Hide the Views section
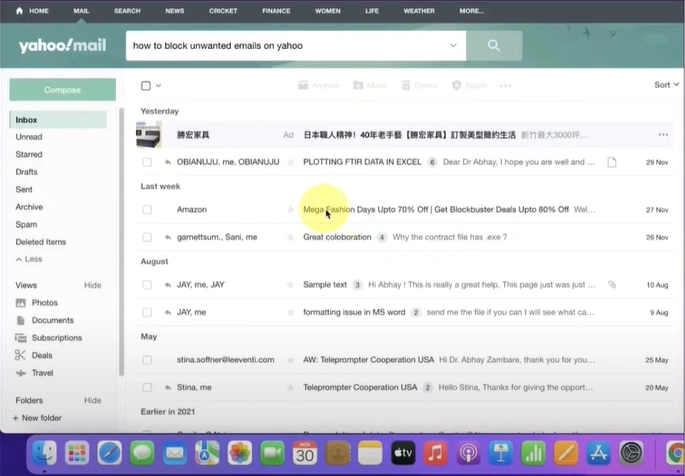This screenshot has height=476, width=685. 93,285
